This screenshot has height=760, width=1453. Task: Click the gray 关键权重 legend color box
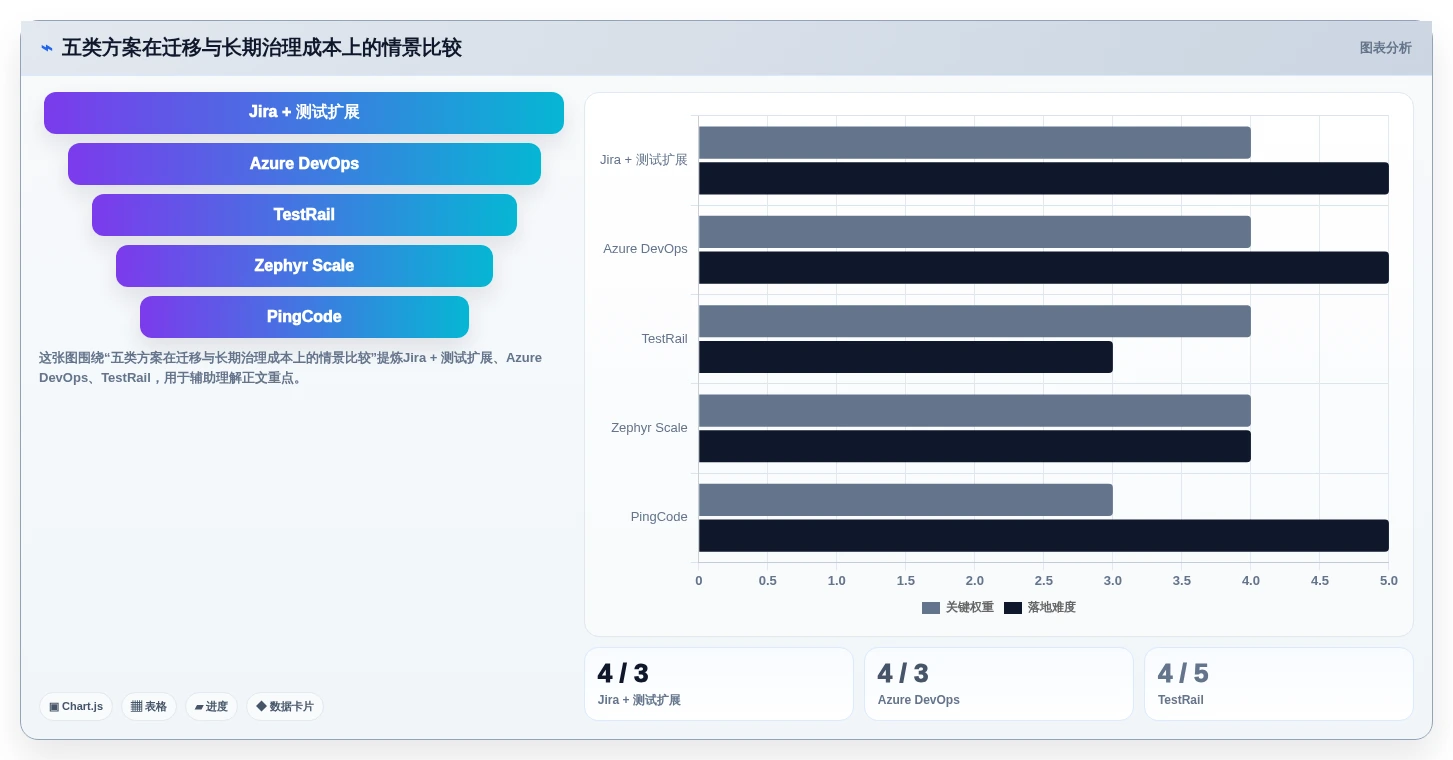(x=931, y=608)
